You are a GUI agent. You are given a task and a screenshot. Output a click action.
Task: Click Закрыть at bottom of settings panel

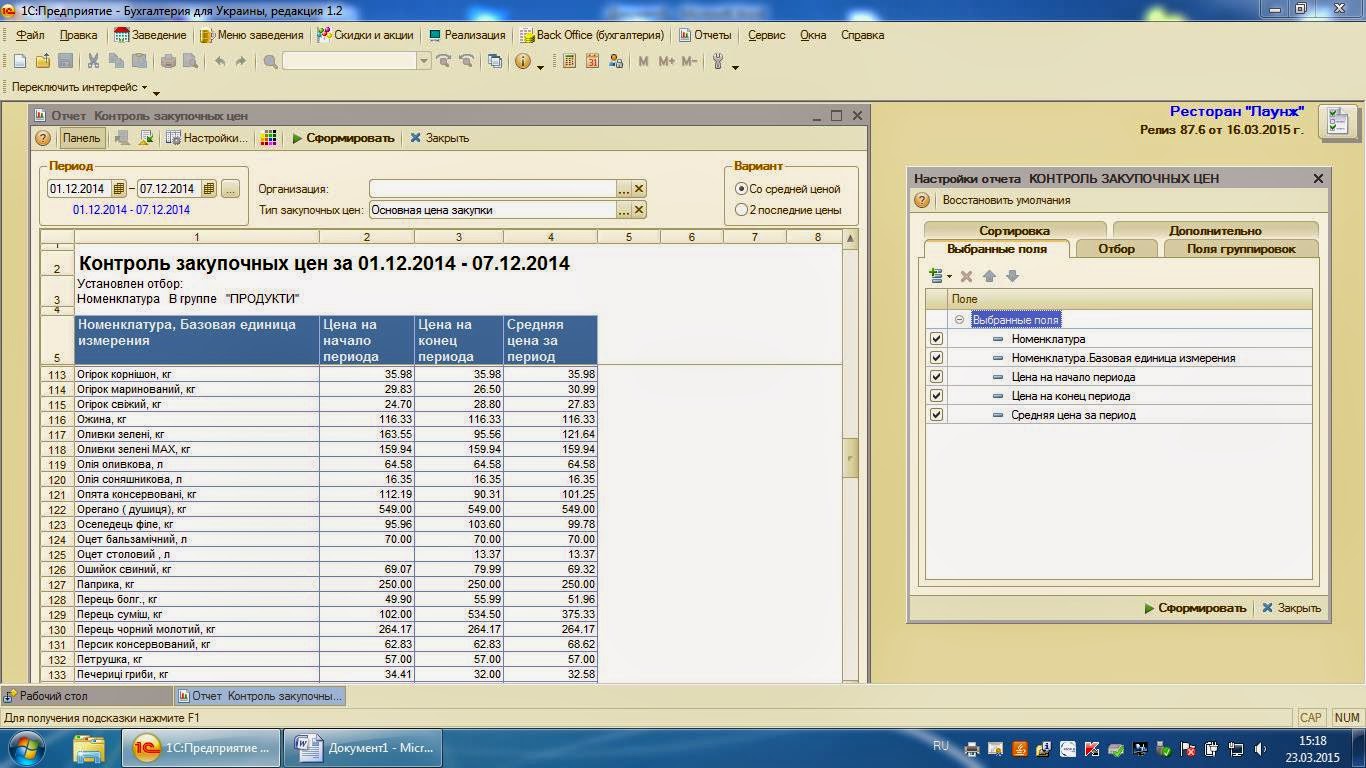coord(1291,608)
